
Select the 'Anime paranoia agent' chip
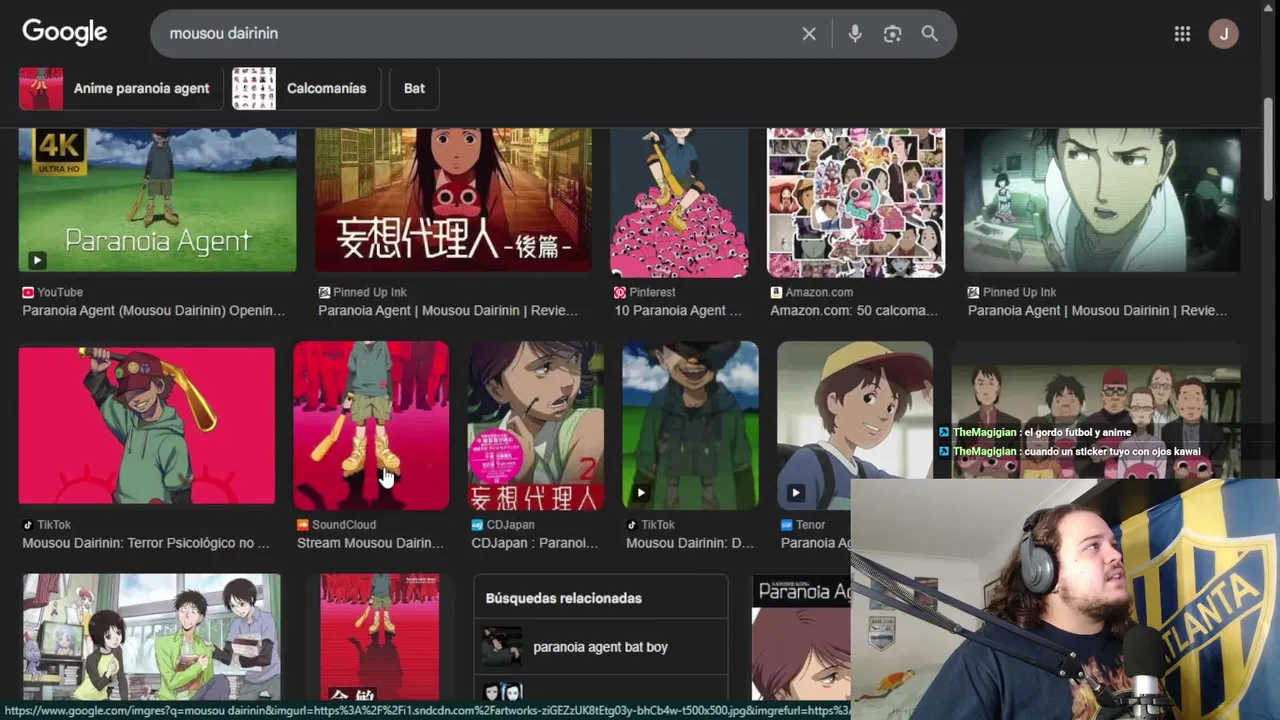coord(119,88)
